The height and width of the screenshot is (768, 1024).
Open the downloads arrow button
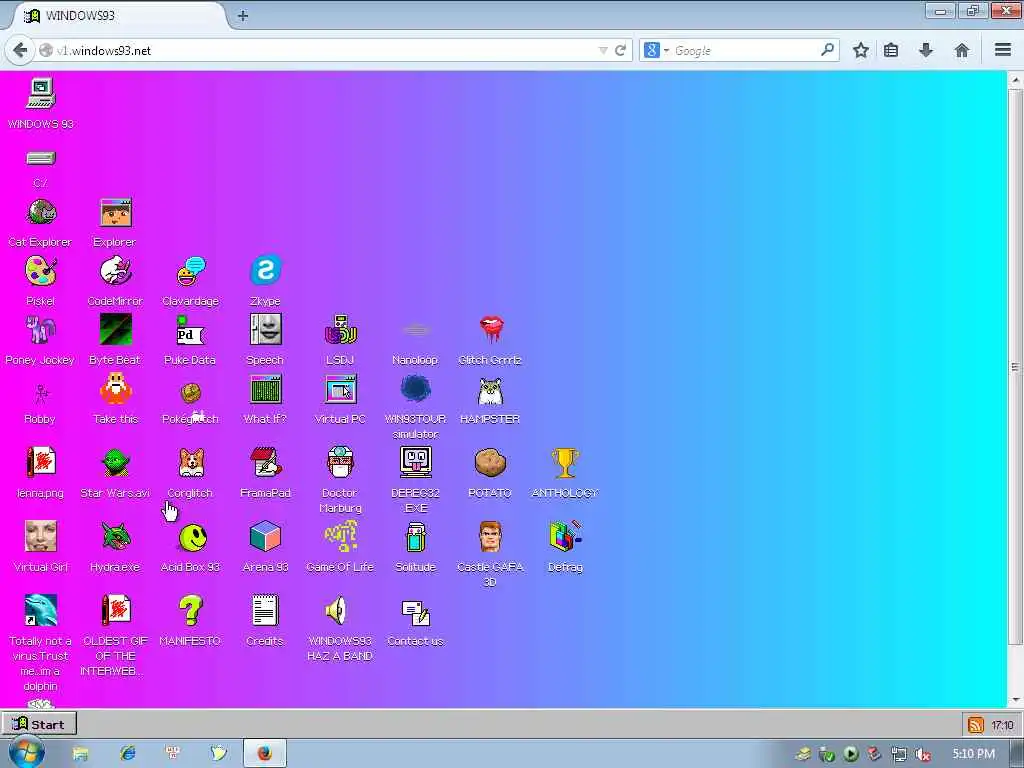(x=925, y=50)
